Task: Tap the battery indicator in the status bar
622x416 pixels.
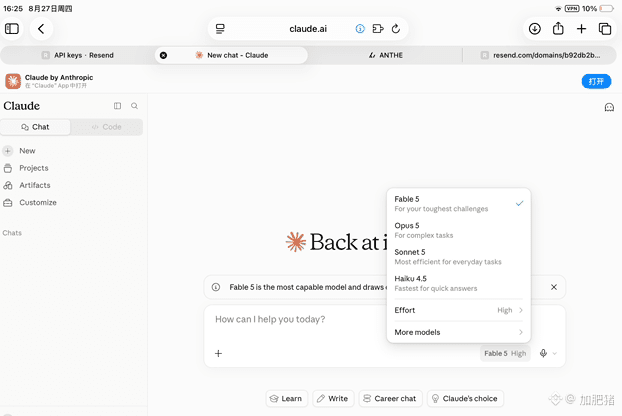Action: click(607, 8)
